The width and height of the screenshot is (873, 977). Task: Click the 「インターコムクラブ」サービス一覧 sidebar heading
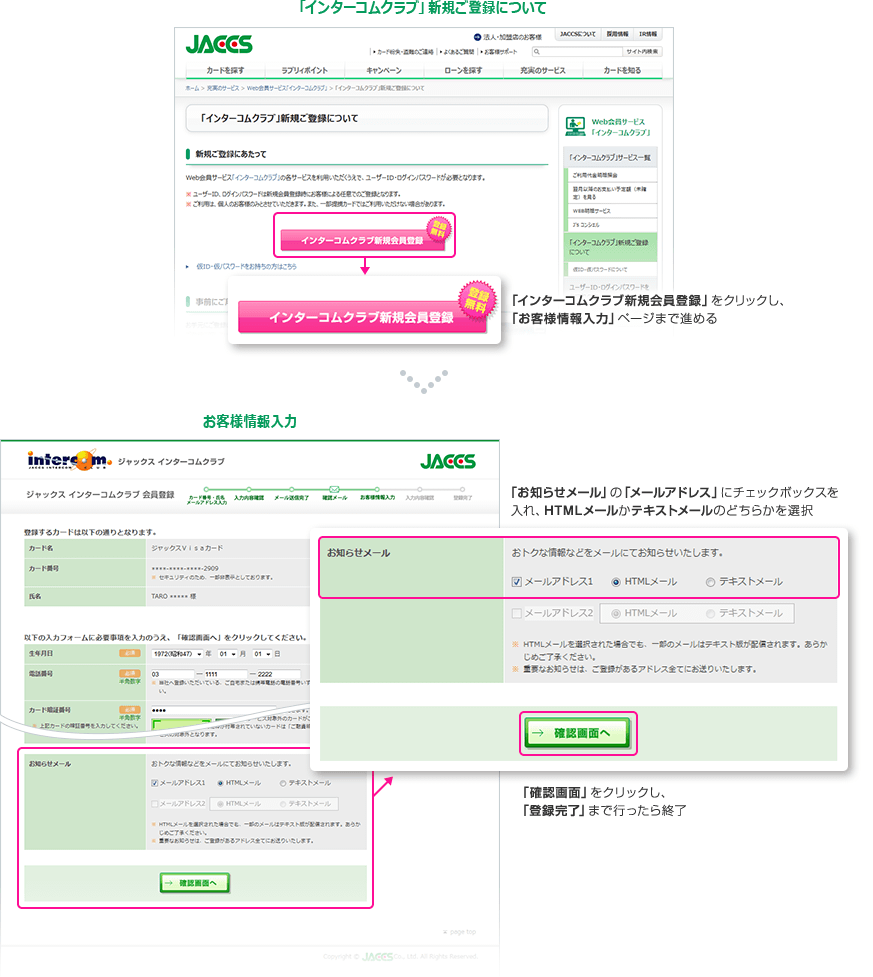(x=610, y=158)
